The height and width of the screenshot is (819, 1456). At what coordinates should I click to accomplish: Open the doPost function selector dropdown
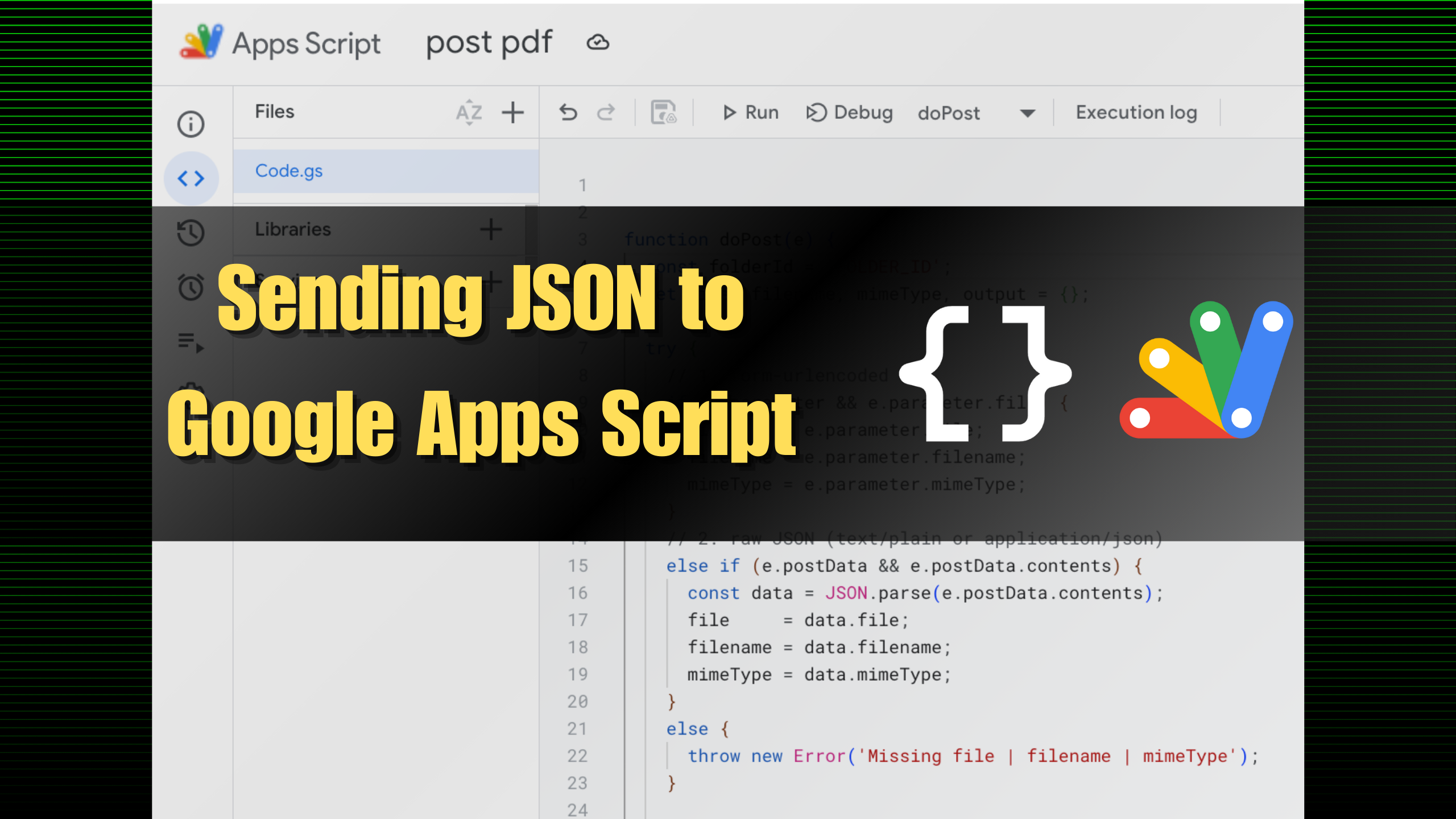1027,113
